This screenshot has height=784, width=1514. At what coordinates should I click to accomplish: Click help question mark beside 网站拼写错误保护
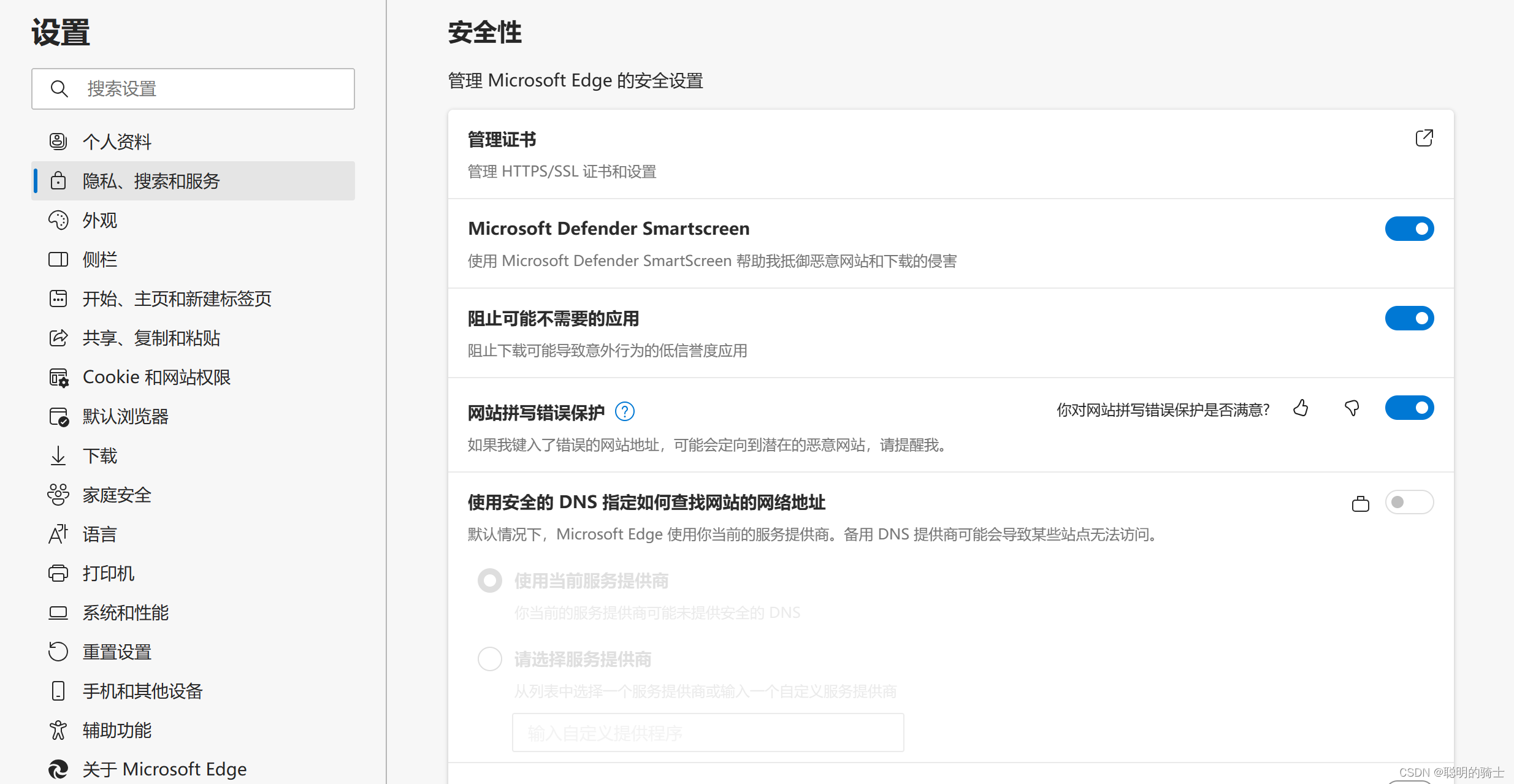coord(624,411)
